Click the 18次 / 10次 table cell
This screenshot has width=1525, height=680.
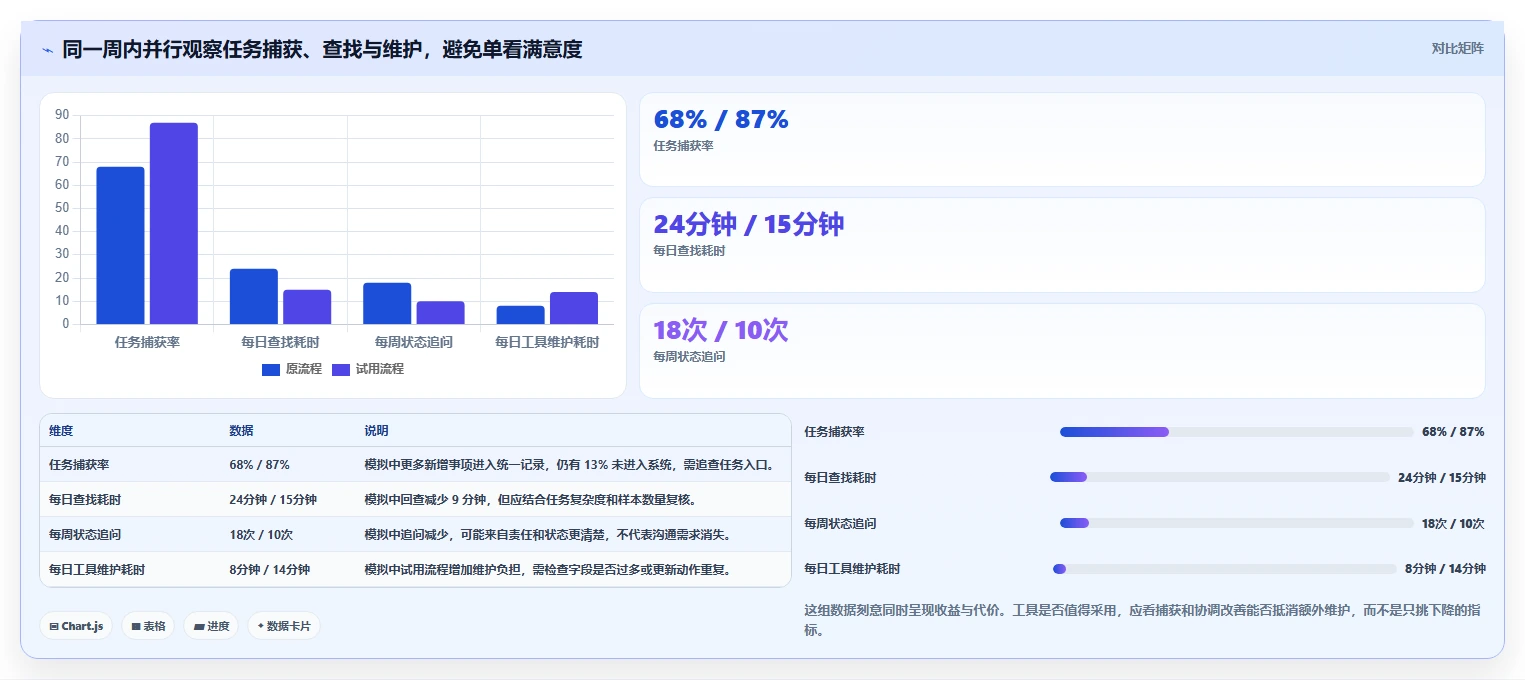click(261, 535)
